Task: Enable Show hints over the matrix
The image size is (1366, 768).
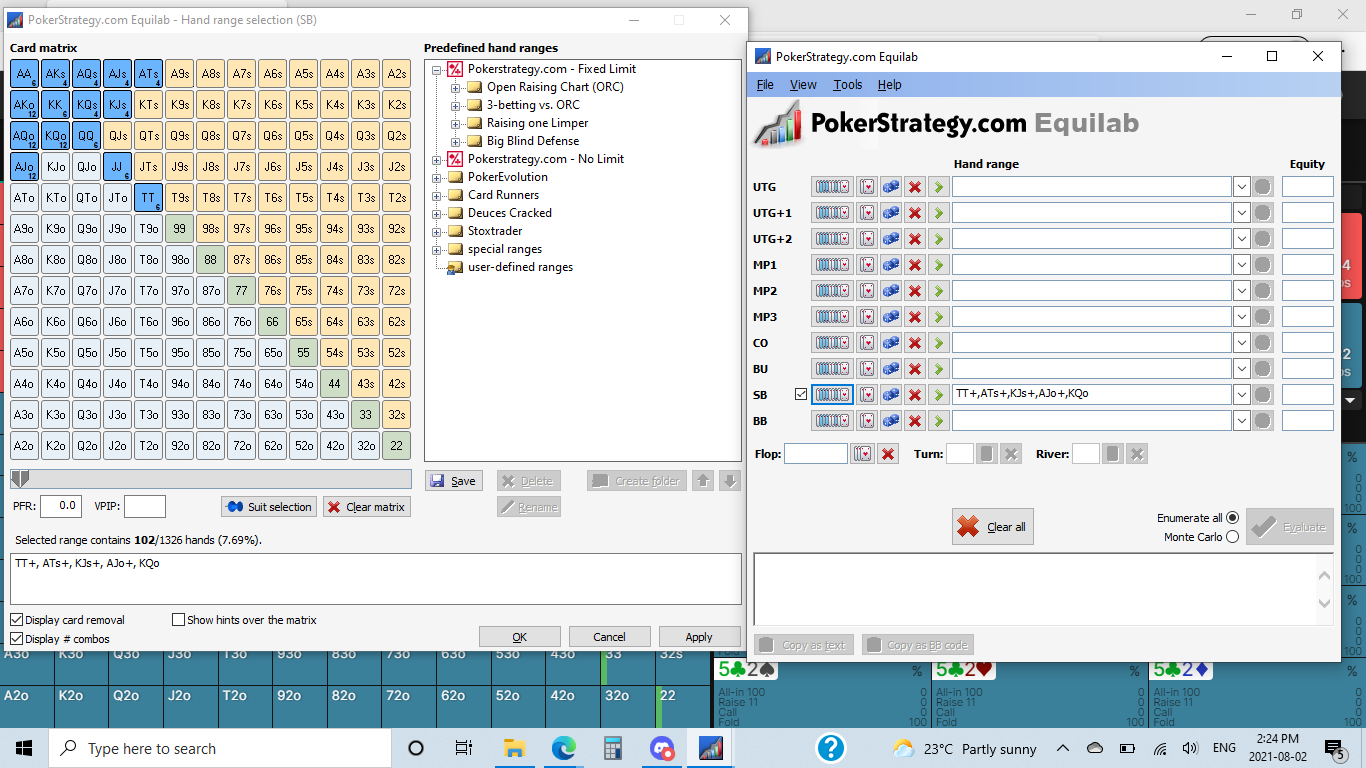Action: point(179,620)
